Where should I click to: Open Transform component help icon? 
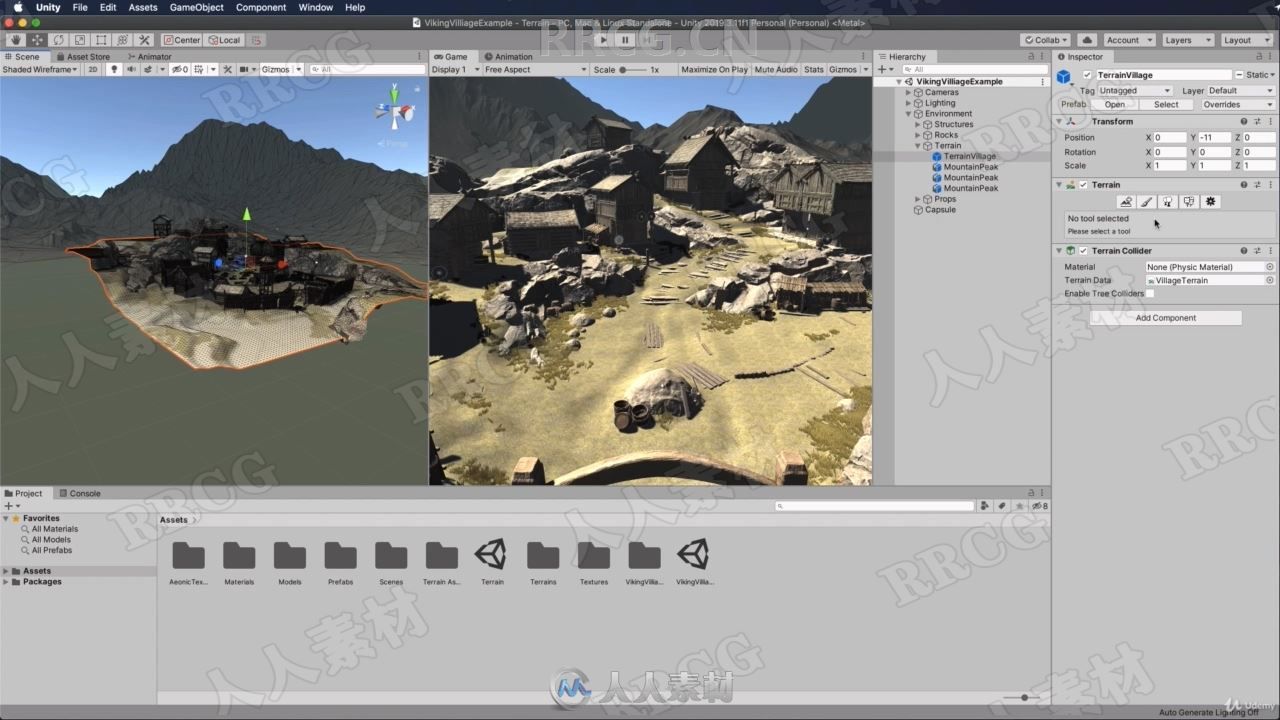(1244, 122)
